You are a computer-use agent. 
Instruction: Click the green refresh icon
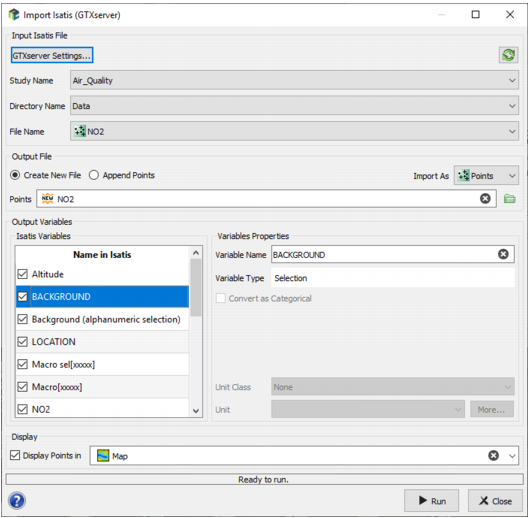[x=508, y=55]
